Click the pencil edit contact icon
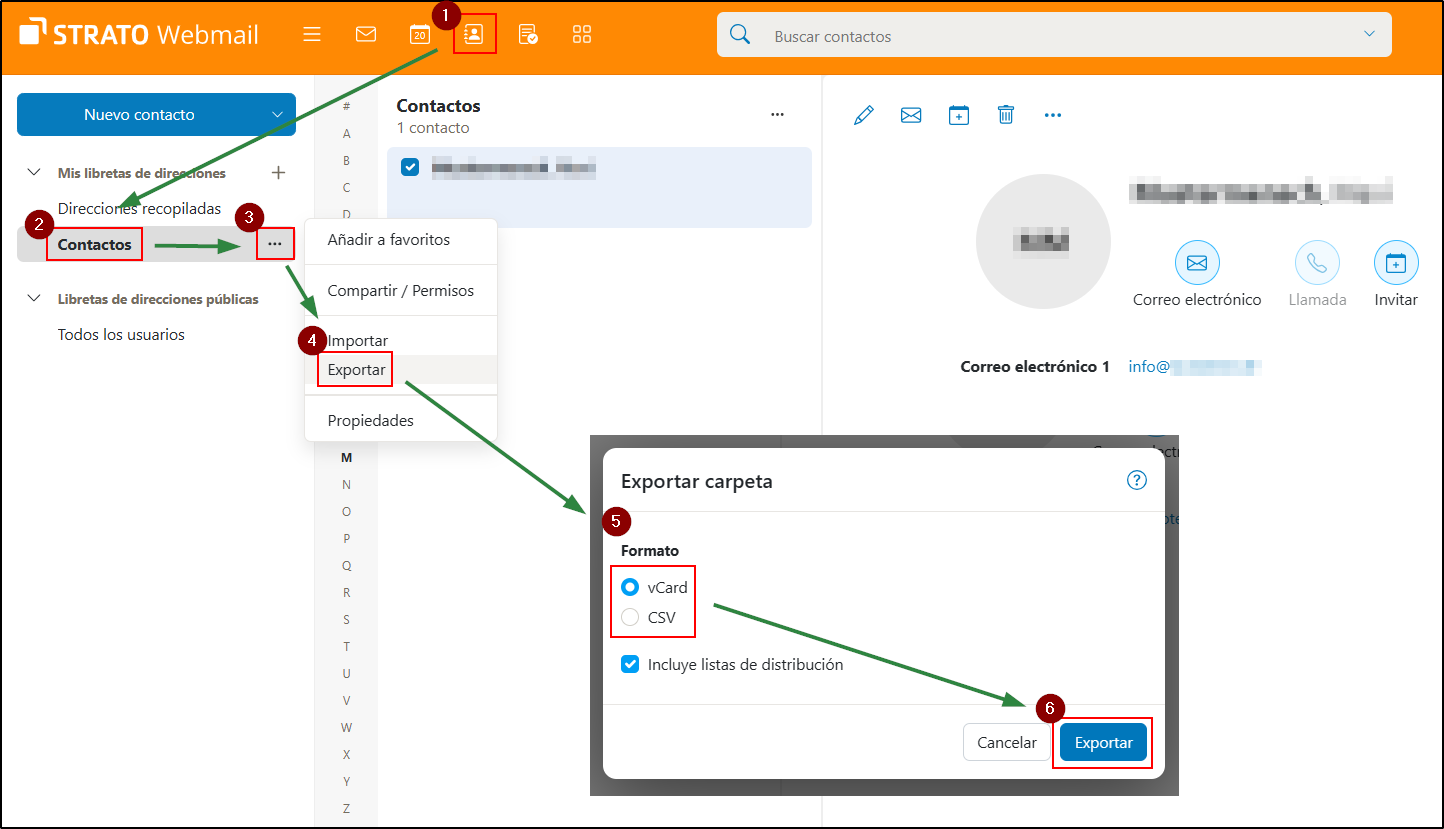 pos(864,115)
